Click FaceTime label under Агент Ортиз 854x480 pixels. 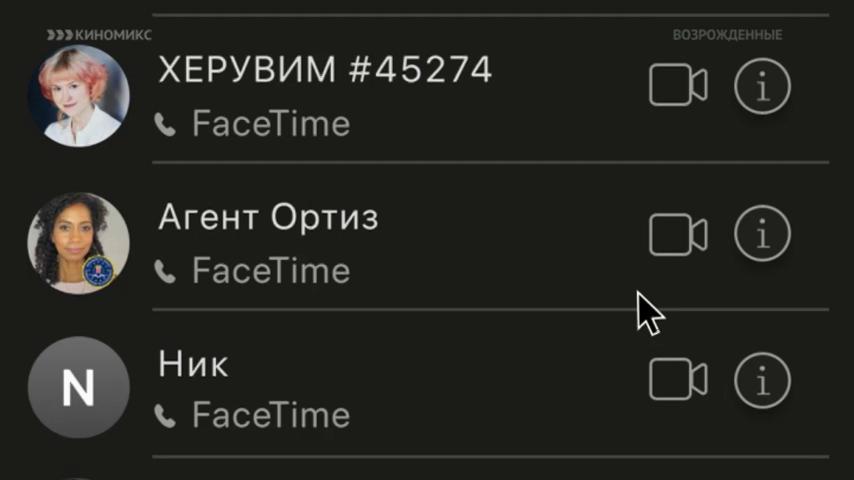270,271
